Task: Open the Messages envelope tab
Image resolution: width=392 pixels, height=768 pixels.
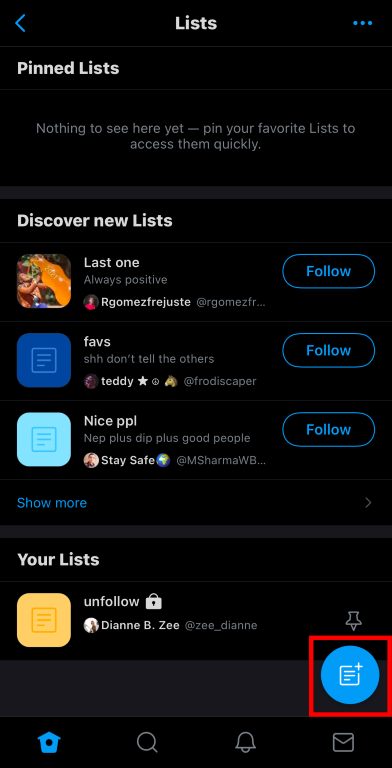Action: pos(343,743)
